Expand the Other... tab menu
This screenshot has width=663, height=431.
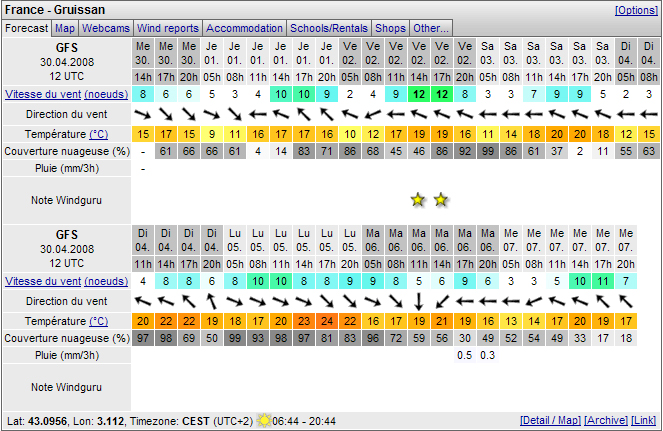(431, 28)
